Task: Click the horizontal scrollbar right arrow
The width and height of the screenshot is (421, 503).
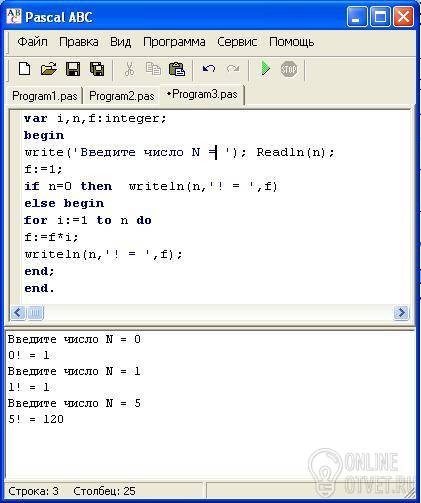Action: [x=401, y=313]
